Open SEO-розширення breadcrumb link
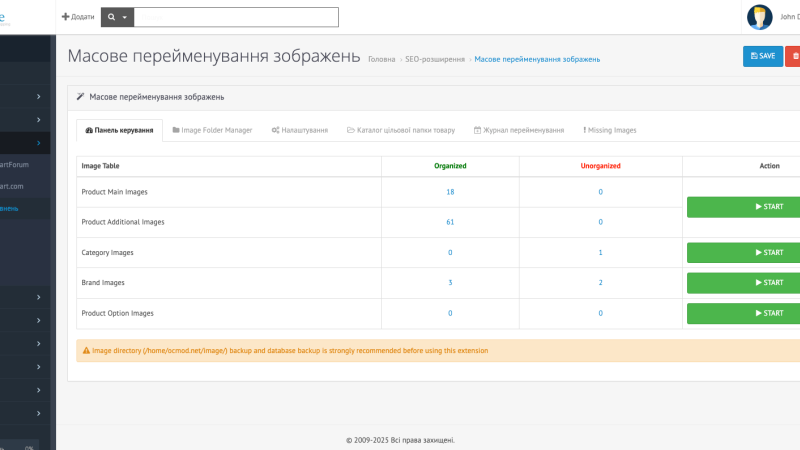 [435, 59]
